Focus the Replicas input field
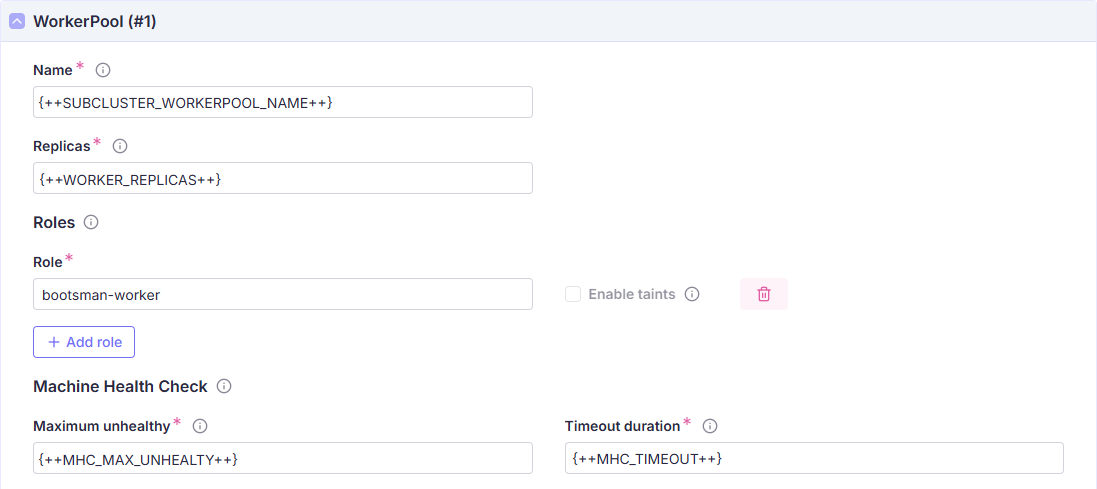 [283, 178]
